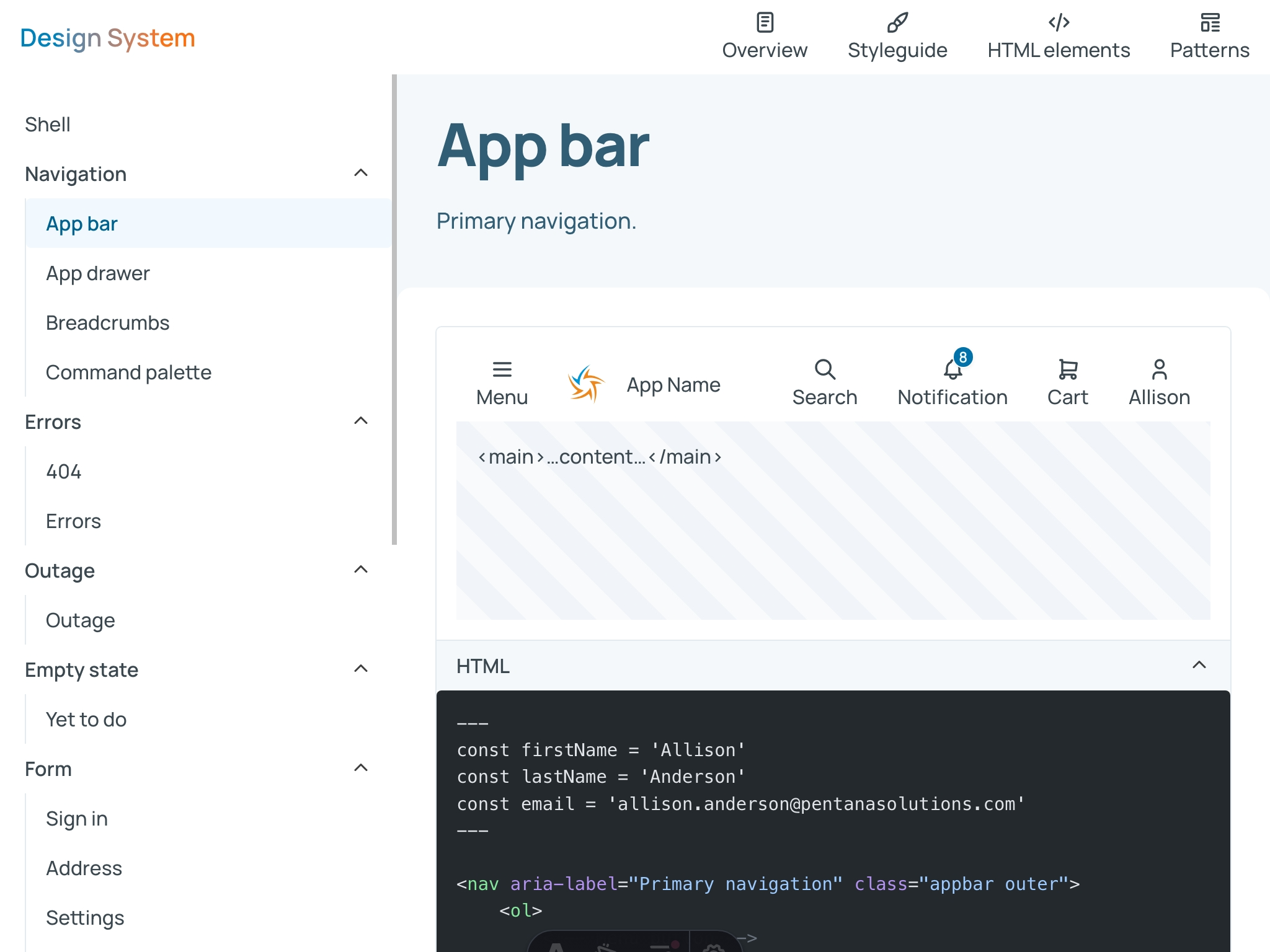1270x952 pixels.
Task: Click the Search magnifier icon
Action: [825, 369]
